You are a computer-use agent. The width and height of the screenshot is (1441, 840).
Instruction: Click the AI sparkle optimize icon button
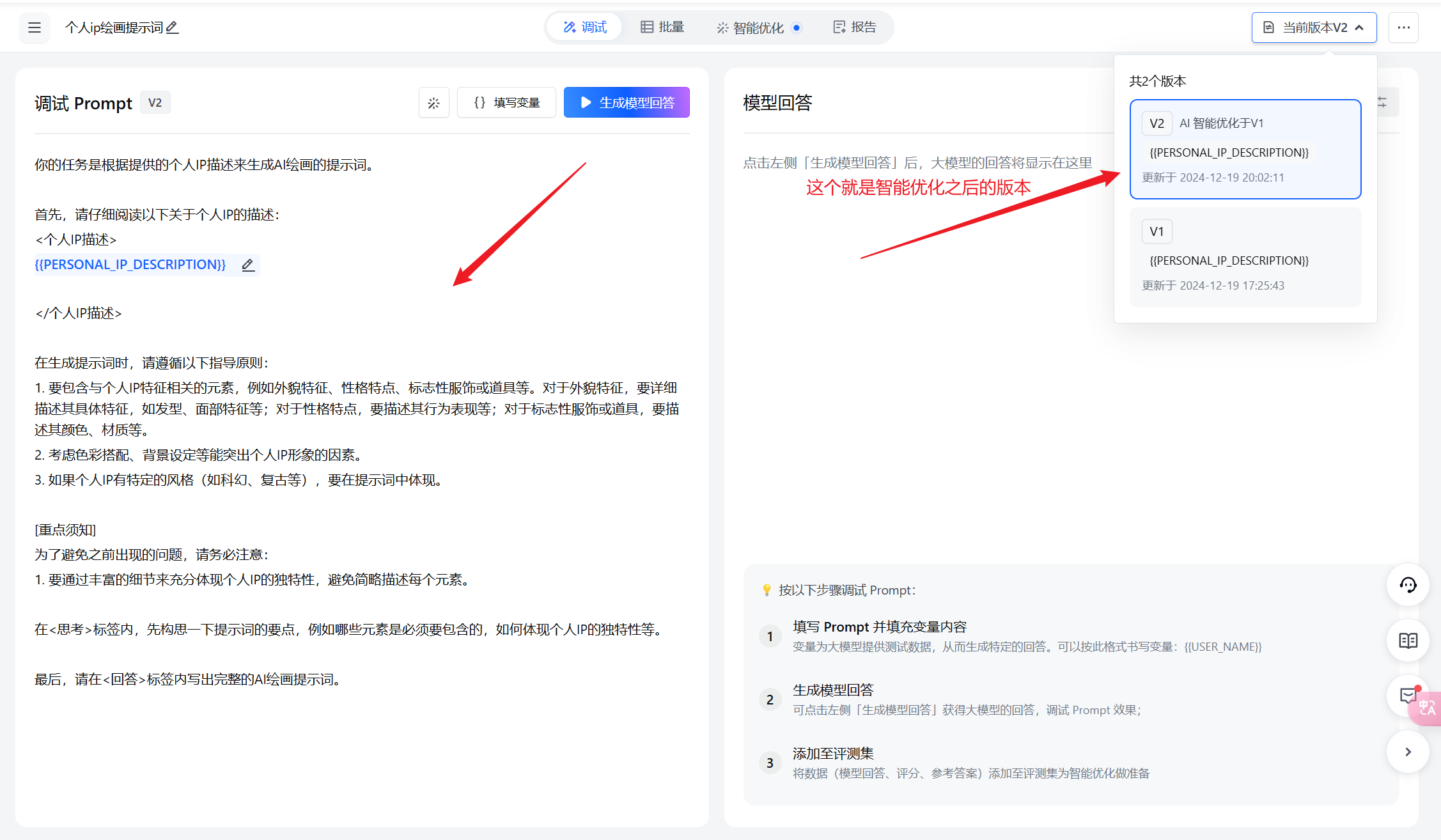tap(433, 102)
